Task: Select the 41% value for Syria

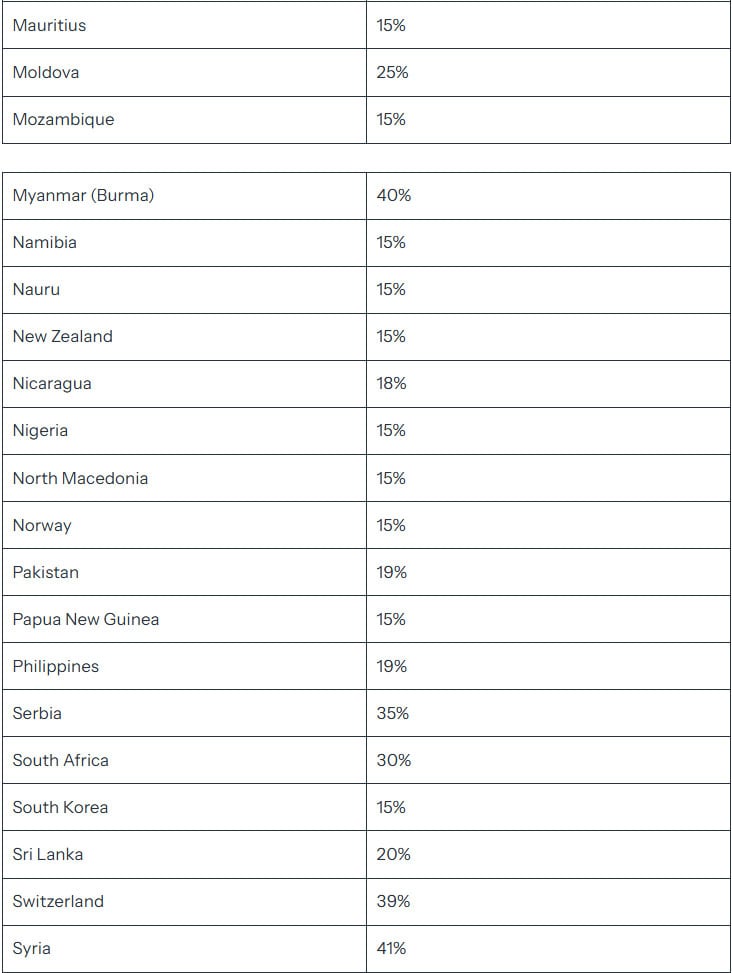Action: point(391,948)
